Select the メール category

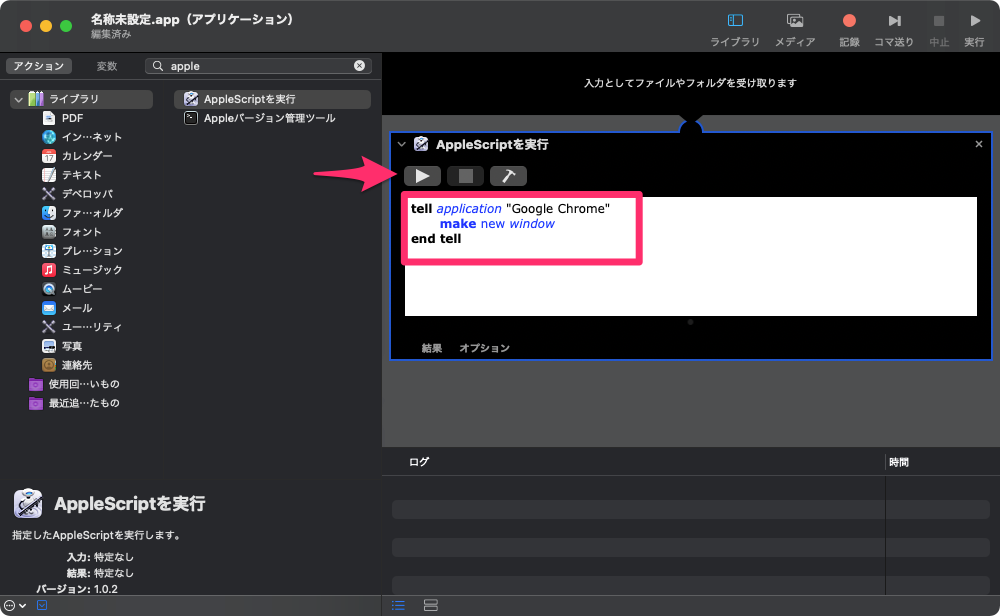67,308
